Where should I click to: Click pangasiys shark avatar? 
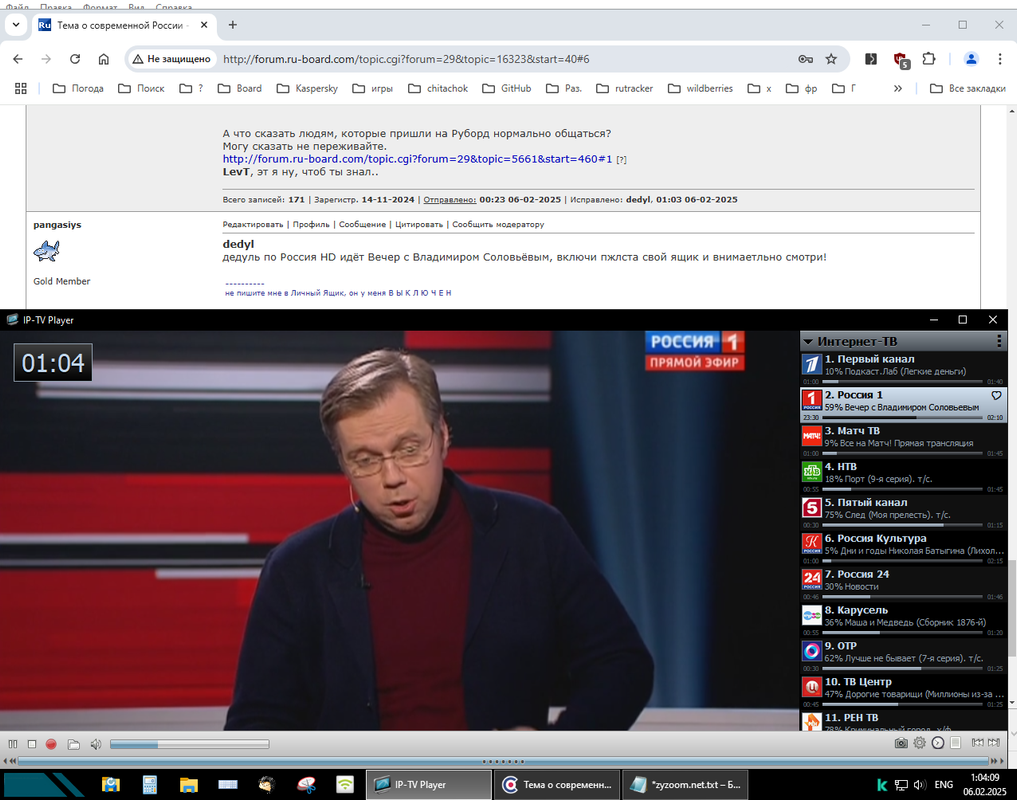click(47, 250)
